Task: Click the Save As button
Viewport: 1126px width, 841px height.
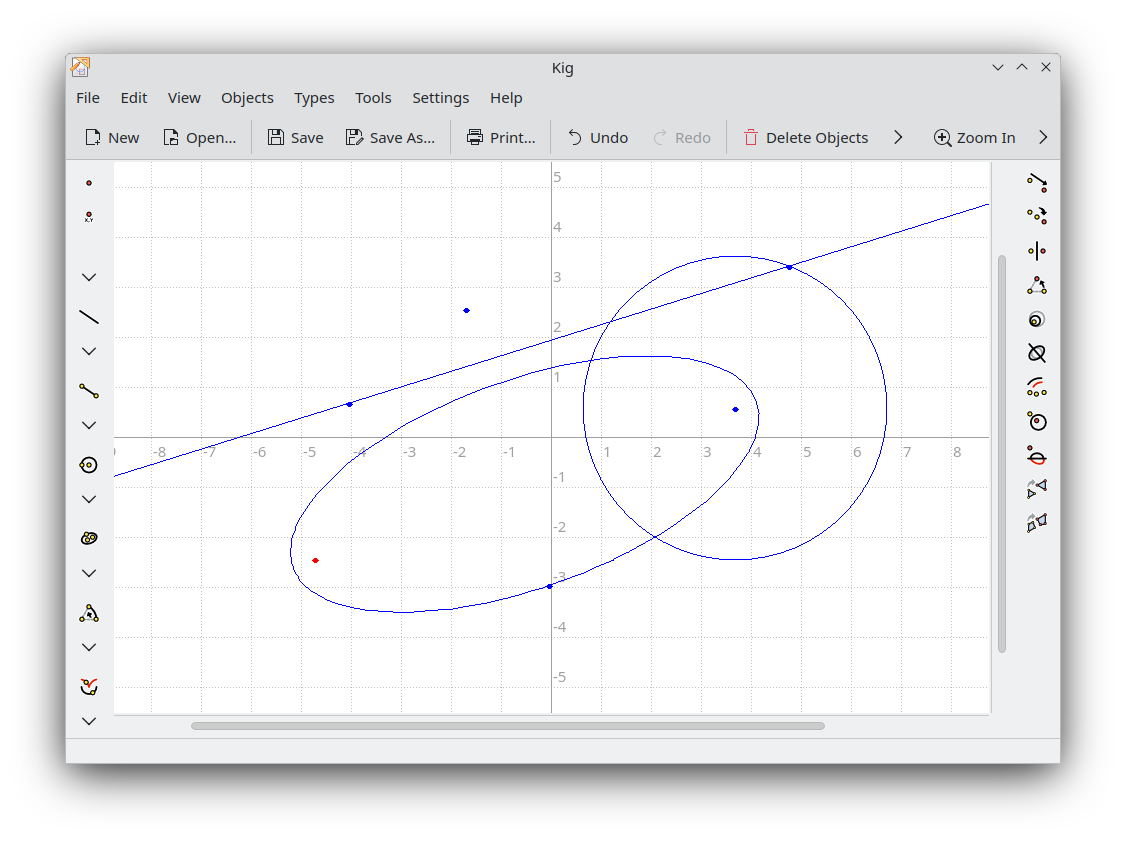Action: coord(390,138)
